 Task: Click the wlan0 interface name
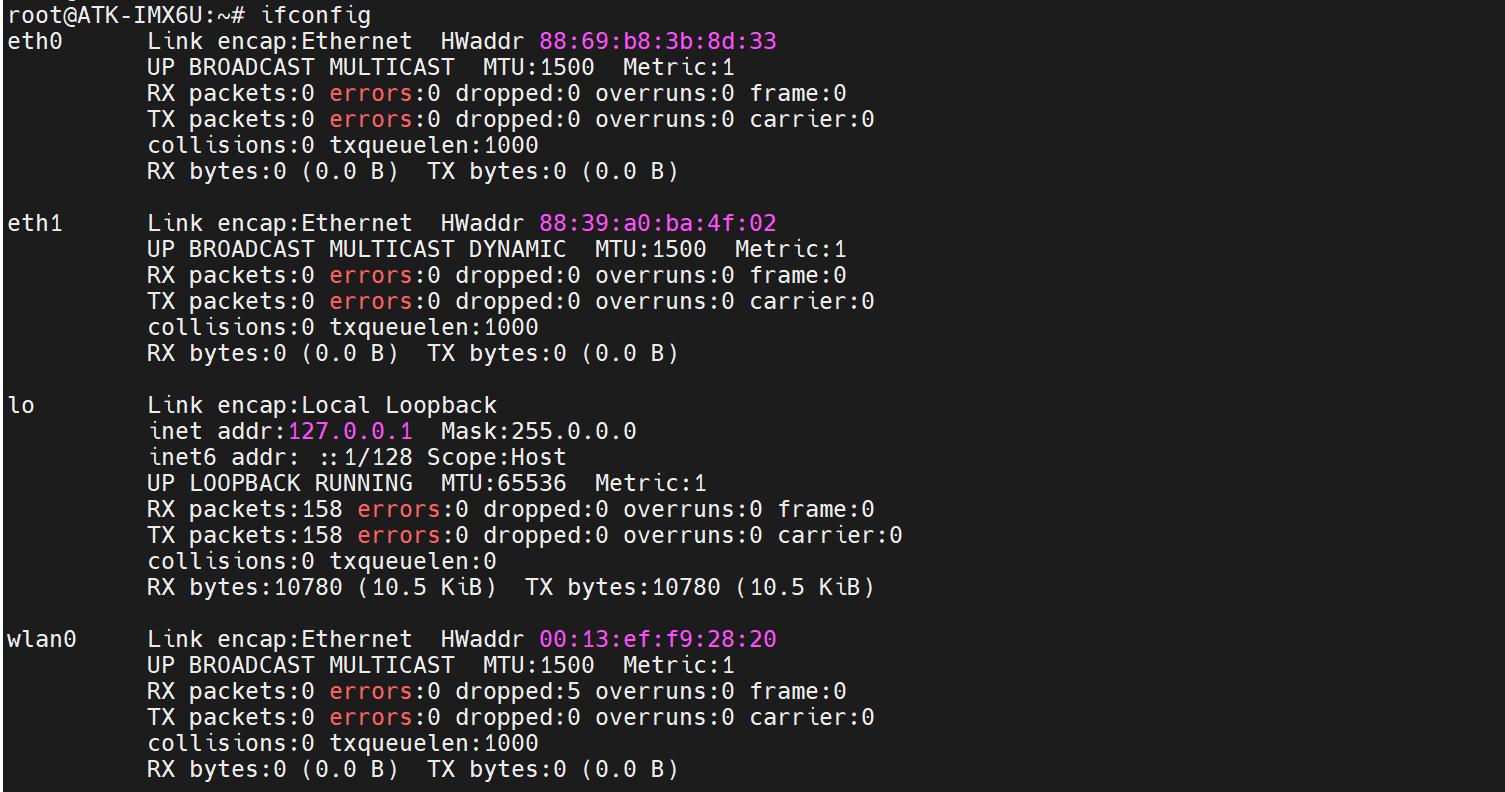click(42, 639)
